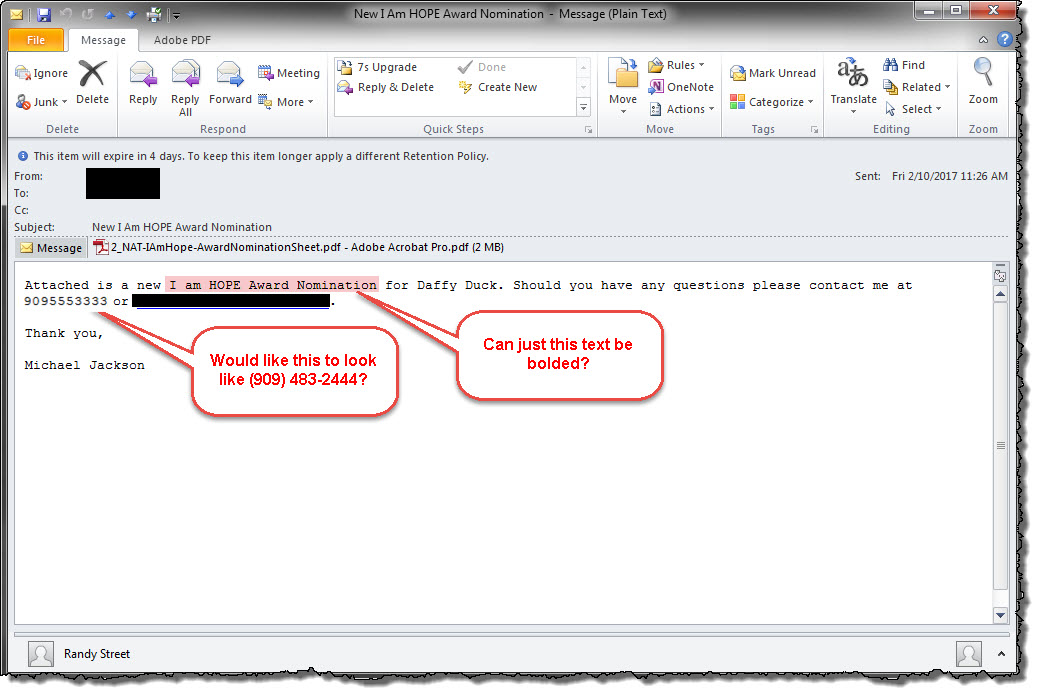
Task: Click the scroll up arrow in the message body
Action: [x=1001, y=294]
